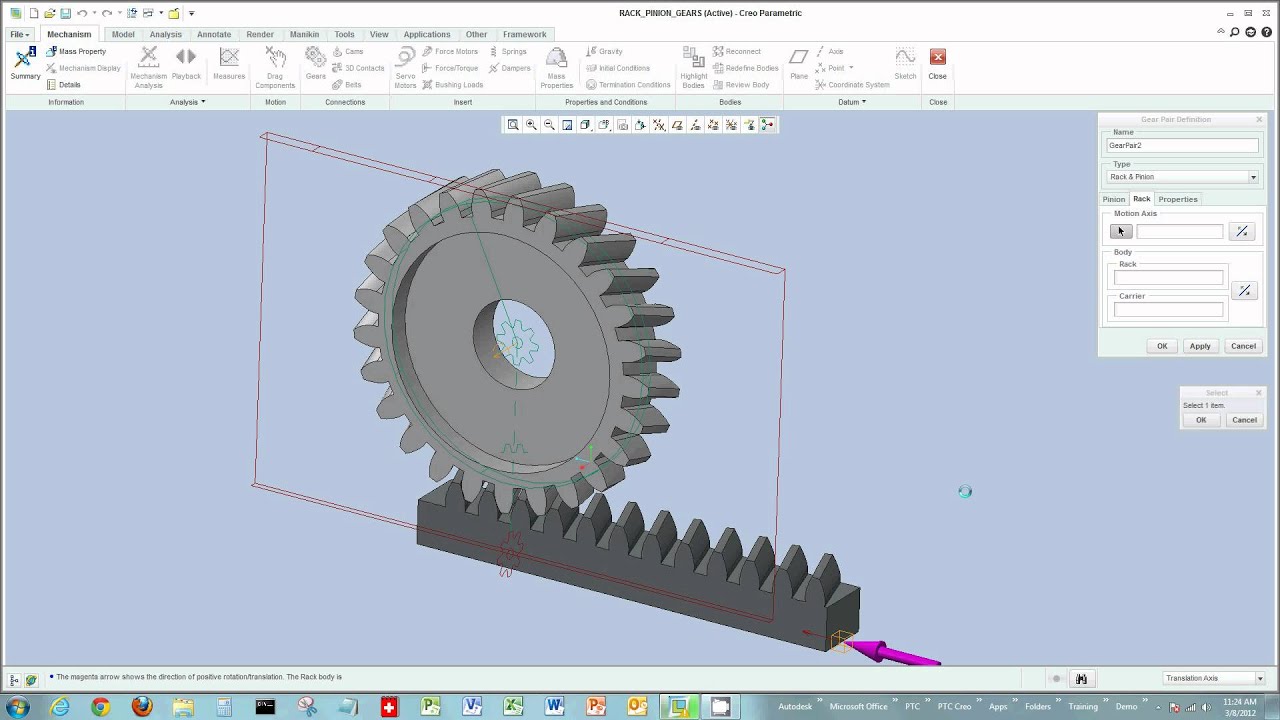Image resolution: width=1280 pixels, height=720 pixels.
Task: Click the Motion Axis input field
Action: tap(1179, 232)
